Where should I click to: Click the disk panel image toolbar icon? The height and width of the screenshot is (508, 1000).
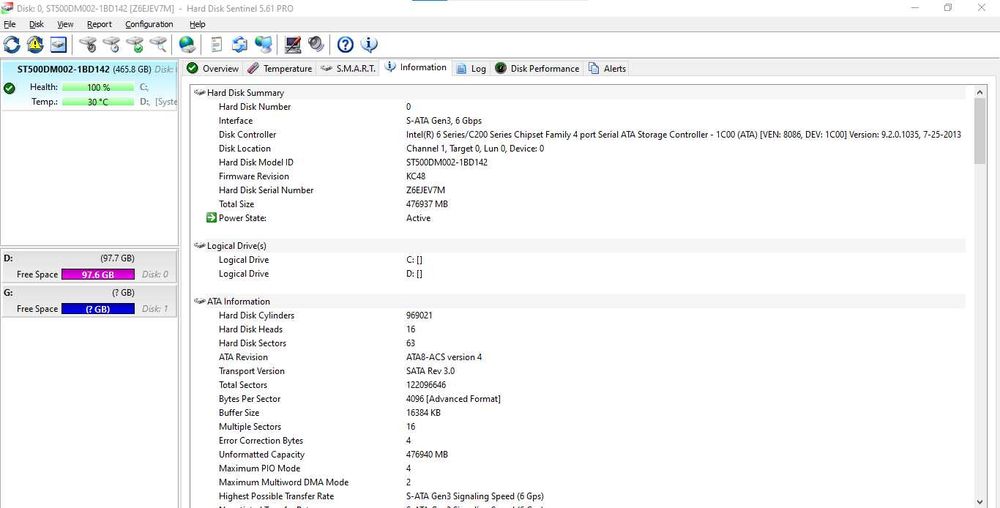click(x=58, y=45)
